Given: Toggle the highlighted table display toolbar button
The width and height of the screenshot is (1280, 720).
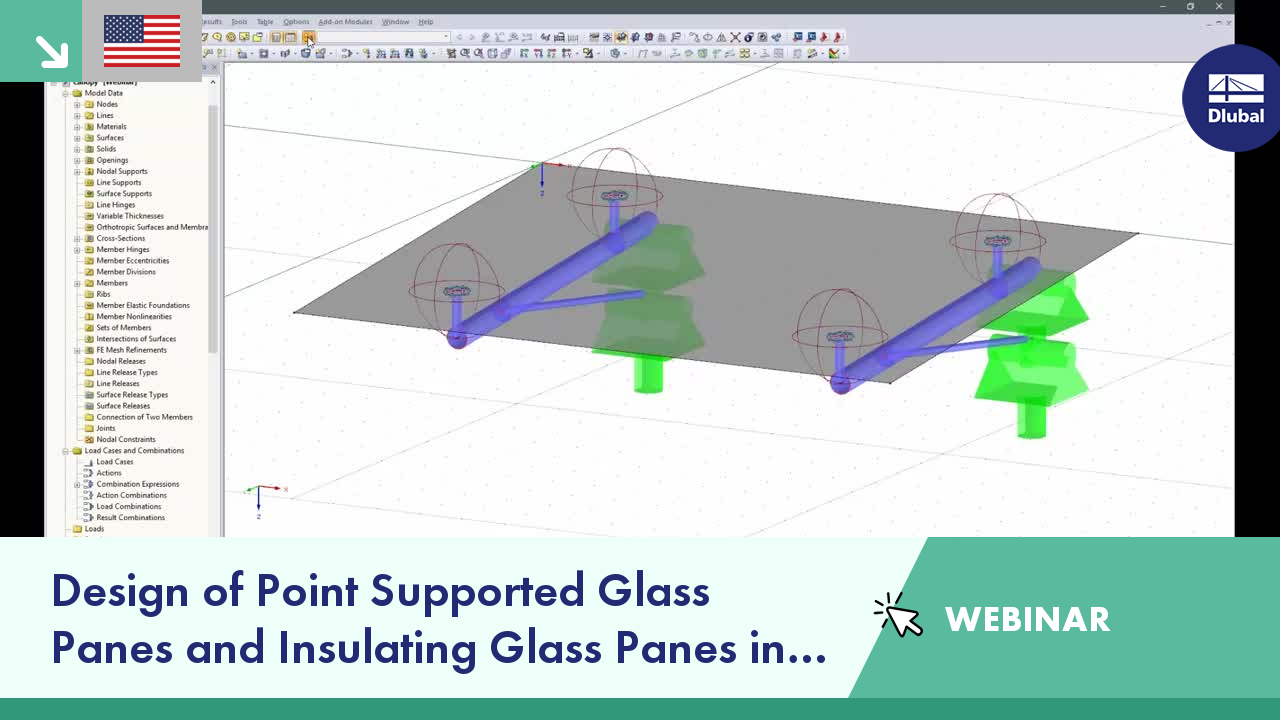Looking at the screenshot, I should coord(276,38).
